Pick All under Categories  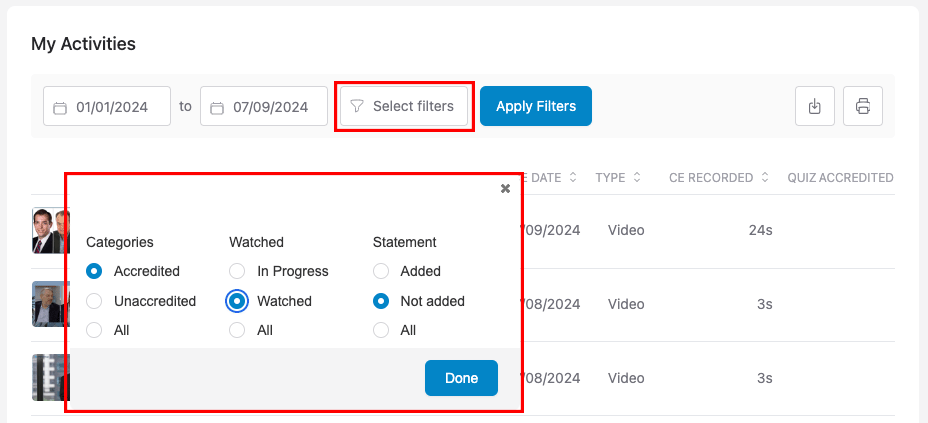(95, 330)
